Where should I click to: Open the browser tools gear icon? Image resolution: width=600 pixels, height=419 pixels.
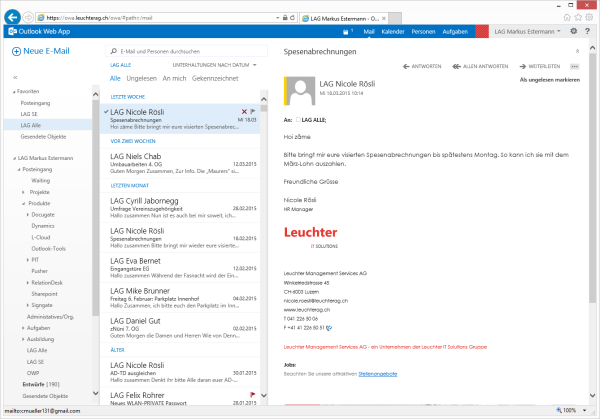coord(590,18)
